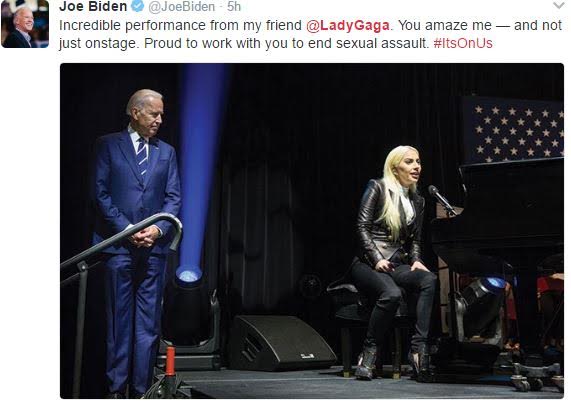Open the #ItsOnUs hashtag link
Viewport: 571px width, 404px height.
tap(463, 43)
